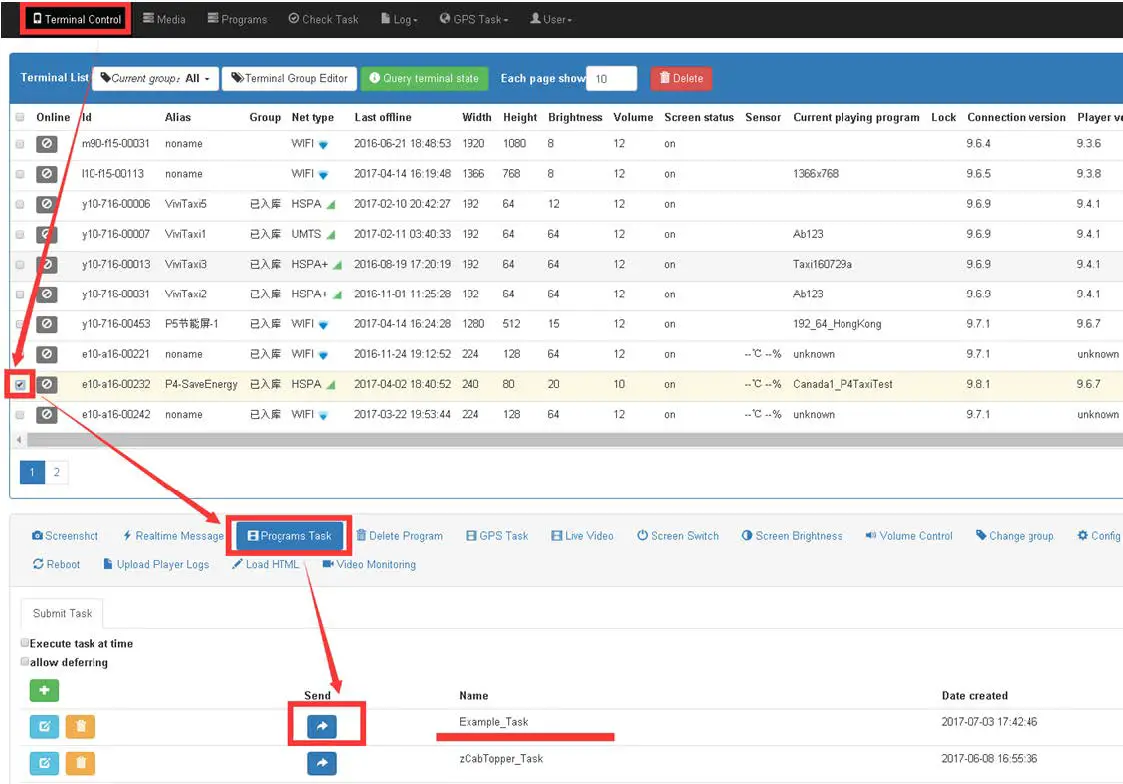
Task: Click the Each page show input field
Action: (x=611, y=78)
